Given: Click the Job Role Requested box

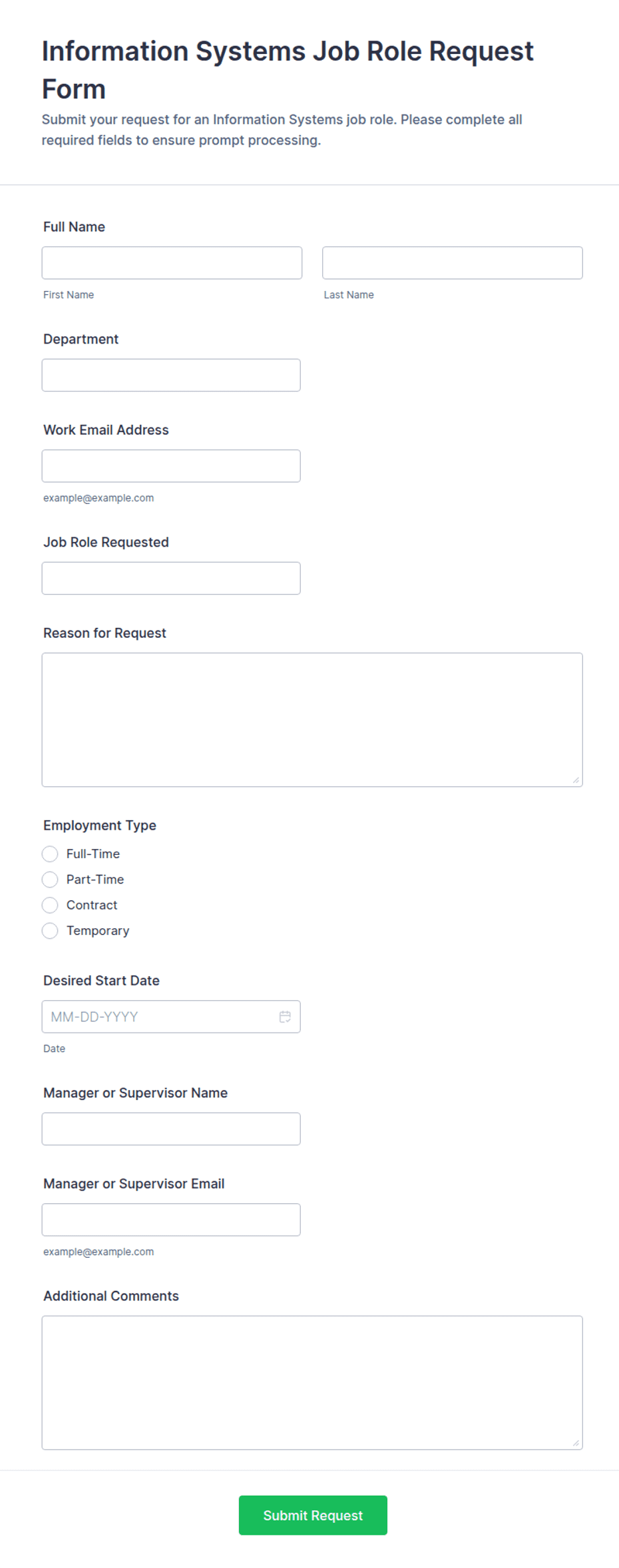Looking at the screenshot, I should click(171, 579).
